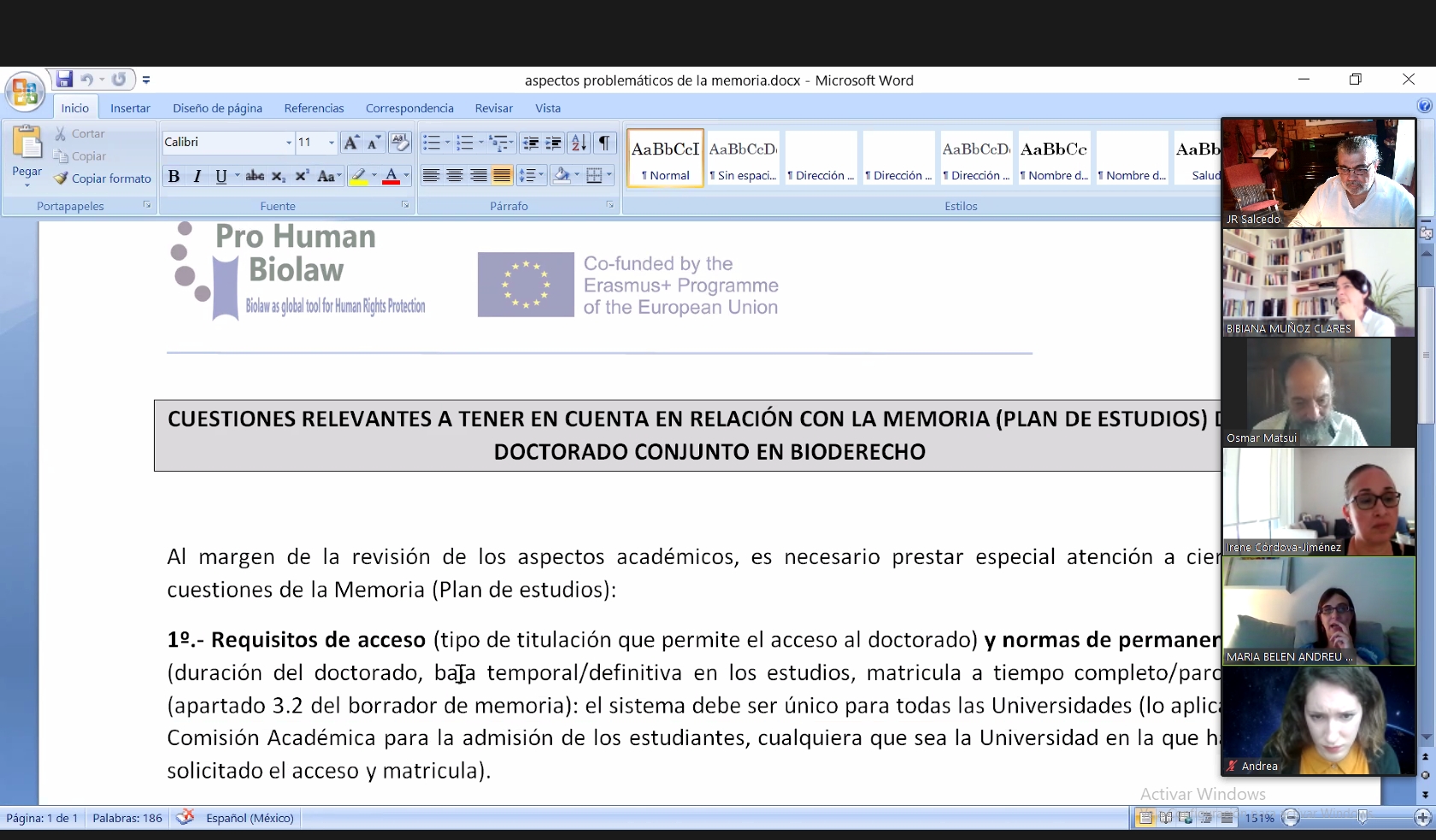Image resolution: width=1436 pixels, height=840 pixels.
Task: Open Word help question mark
Action: 1424,106
